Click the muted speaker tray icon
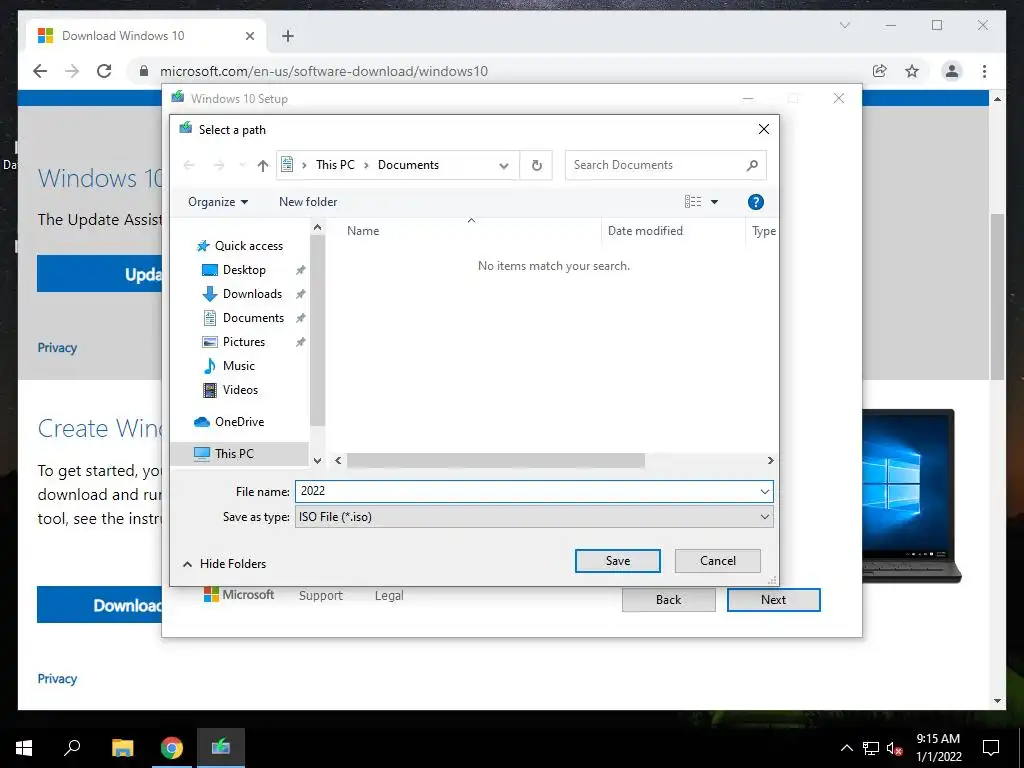 (894, 748)
